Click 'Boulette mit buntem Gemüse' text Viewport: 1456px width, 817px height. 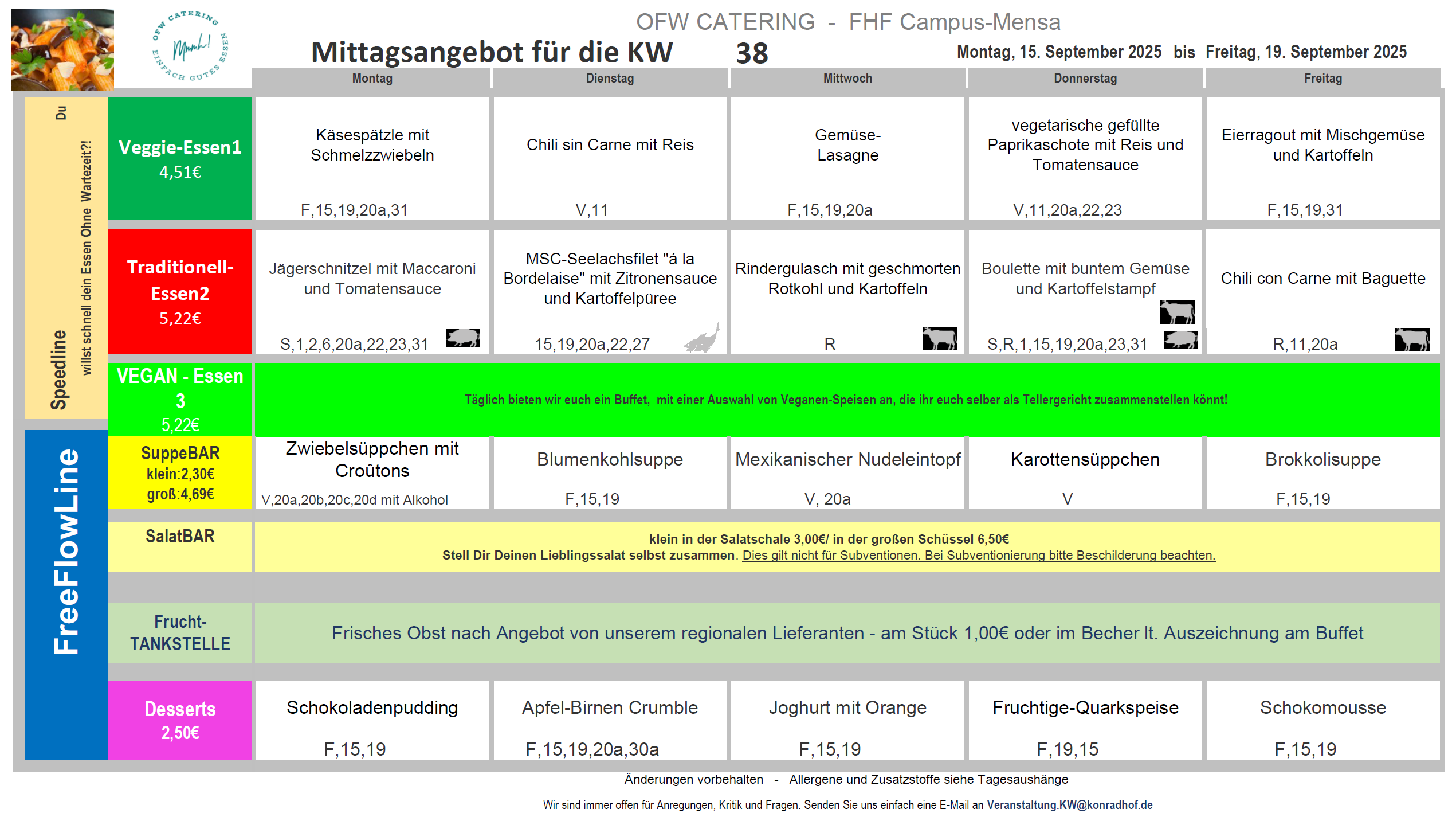[x=1085, y=279]
